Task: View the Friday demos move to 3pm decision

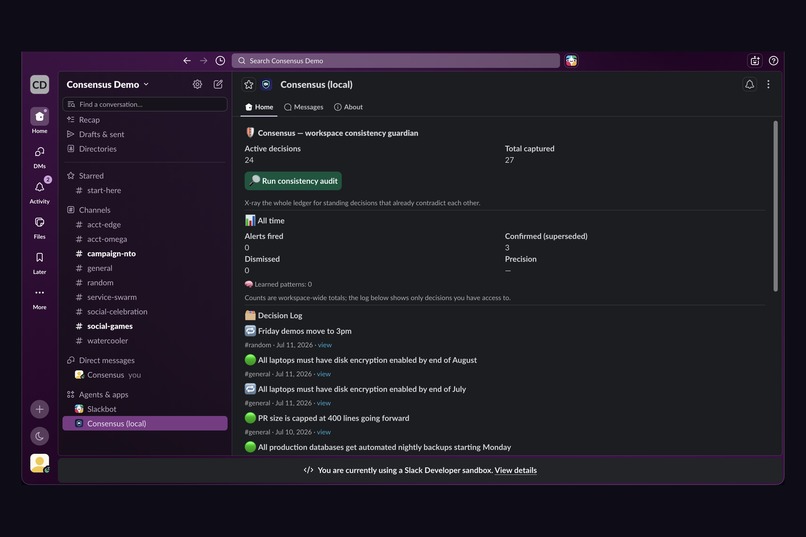Action: coord(325,345)
